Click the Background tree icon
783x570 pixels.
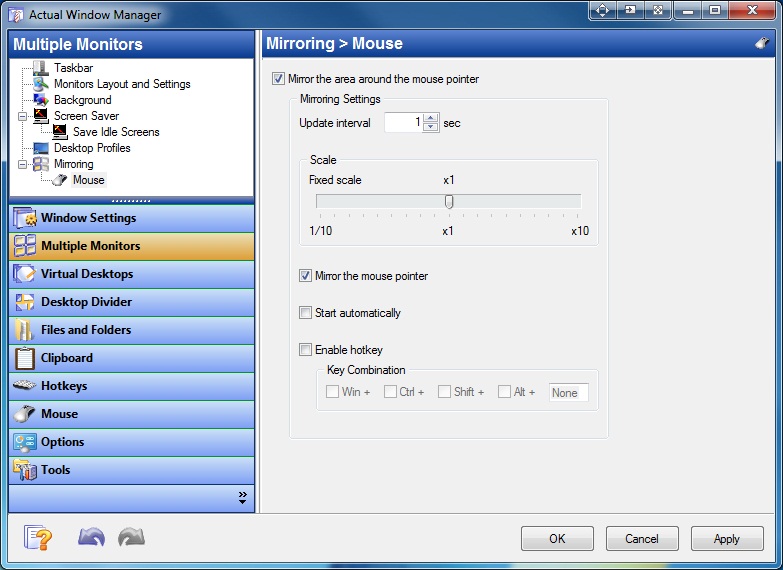[40, 100]
